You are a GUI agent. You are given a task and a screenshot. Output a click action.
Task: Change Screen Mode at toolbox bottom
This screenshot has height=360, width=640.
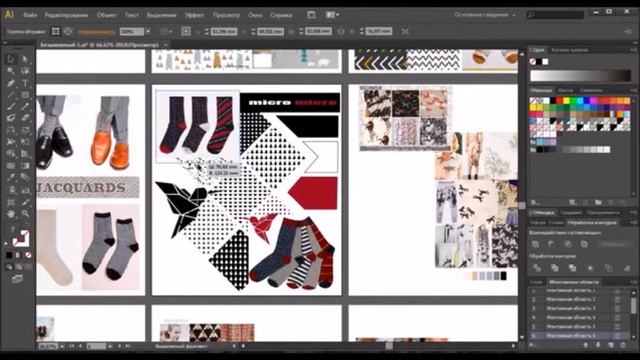(17, 279)
